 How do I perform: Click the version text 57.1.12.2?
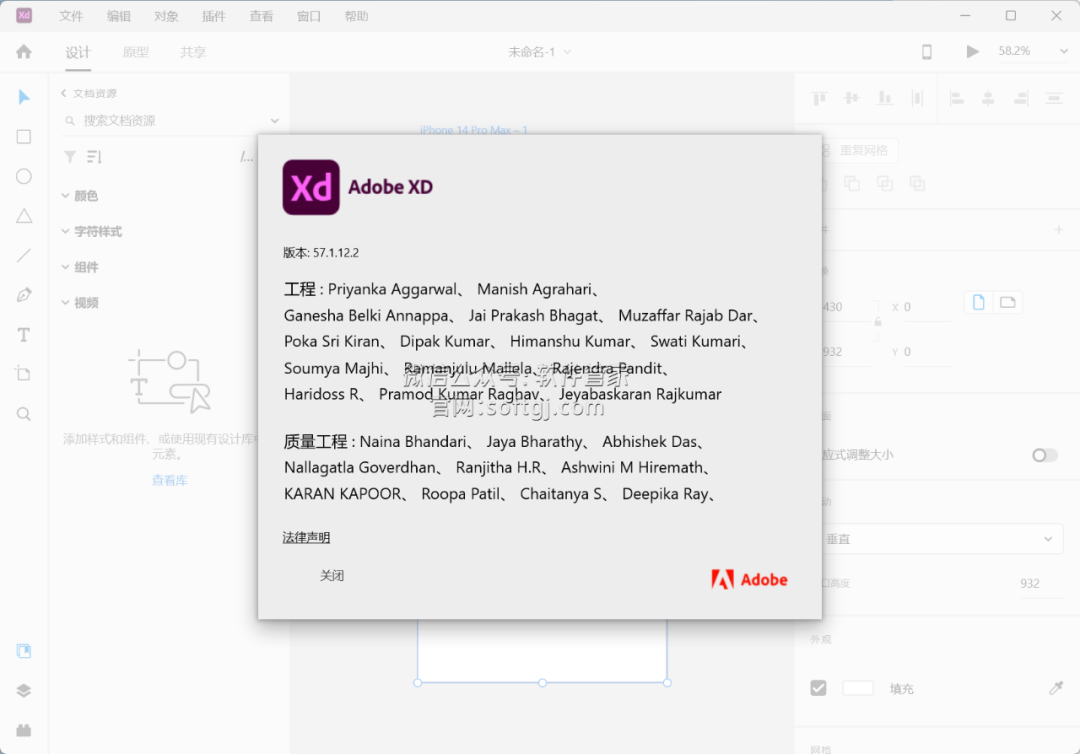tap(336, 253)
